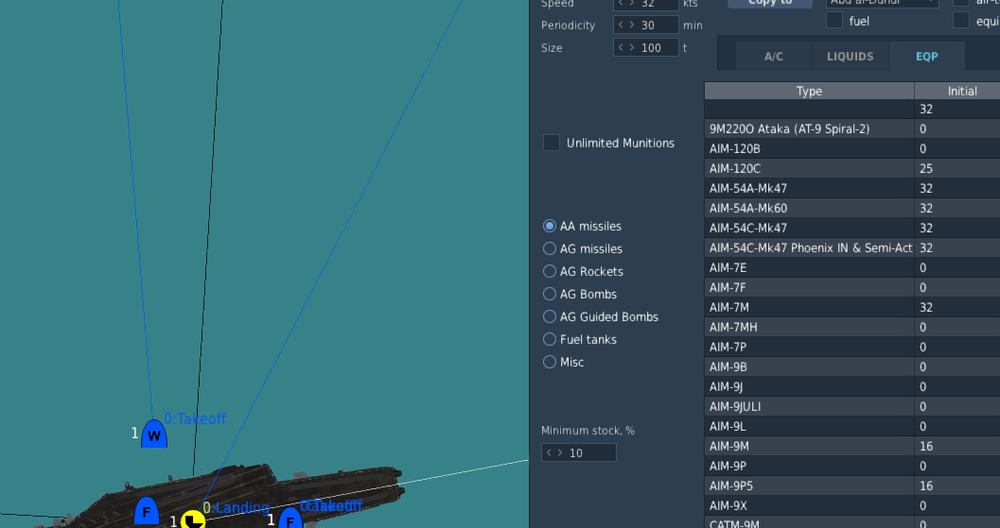Select the blue F group icon left of yellow ship marker
Image resolution: width=1000 pixels, height=528 pixels.
(146, 511)
